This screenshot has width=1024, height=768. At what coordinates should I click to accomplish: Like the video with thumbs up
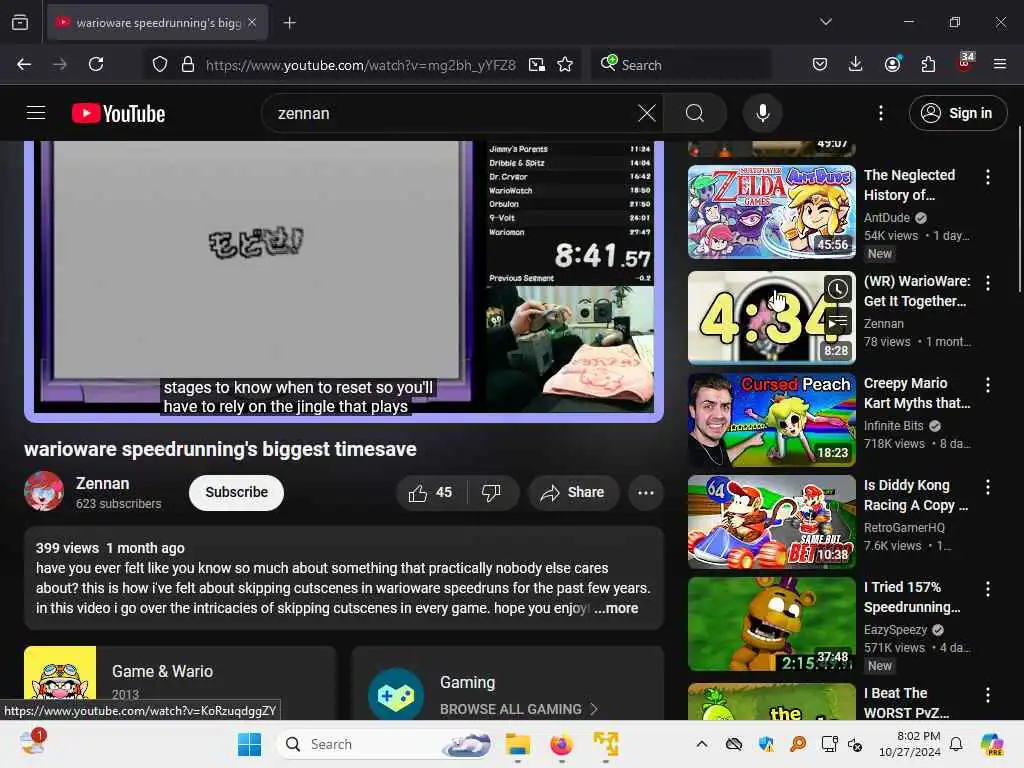430,492
